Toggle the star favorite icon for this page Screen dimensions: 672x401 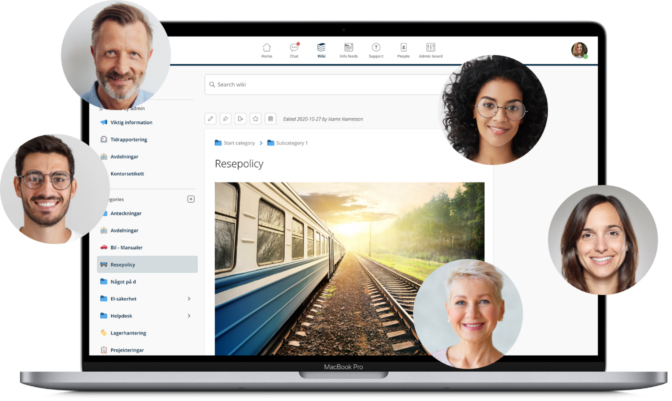click(x=256, y=119)
